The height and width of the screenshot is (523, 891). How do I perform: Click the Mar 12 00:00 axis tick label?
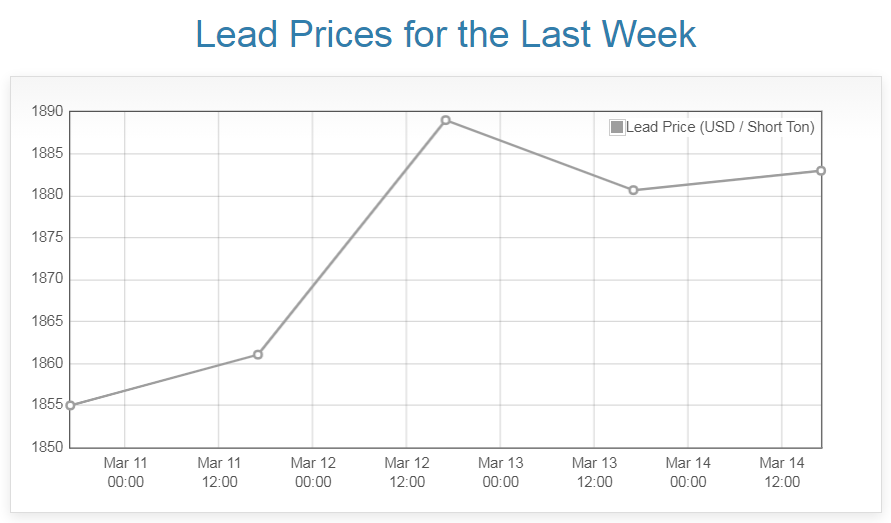pos(313,472)
